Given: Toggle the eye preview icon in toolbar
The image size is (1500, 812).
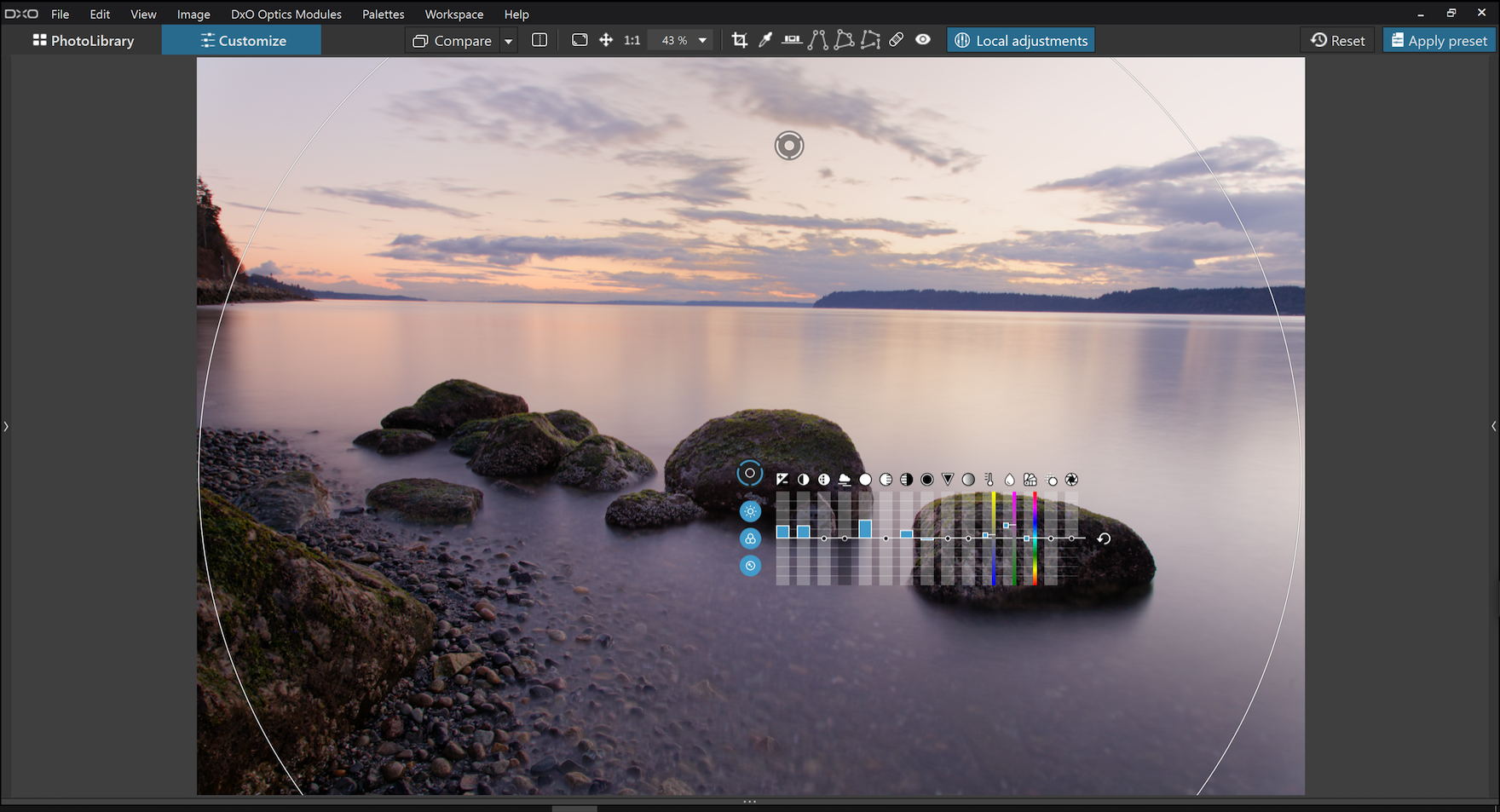Looking at the screenshot, I should (x=923, y=40).
